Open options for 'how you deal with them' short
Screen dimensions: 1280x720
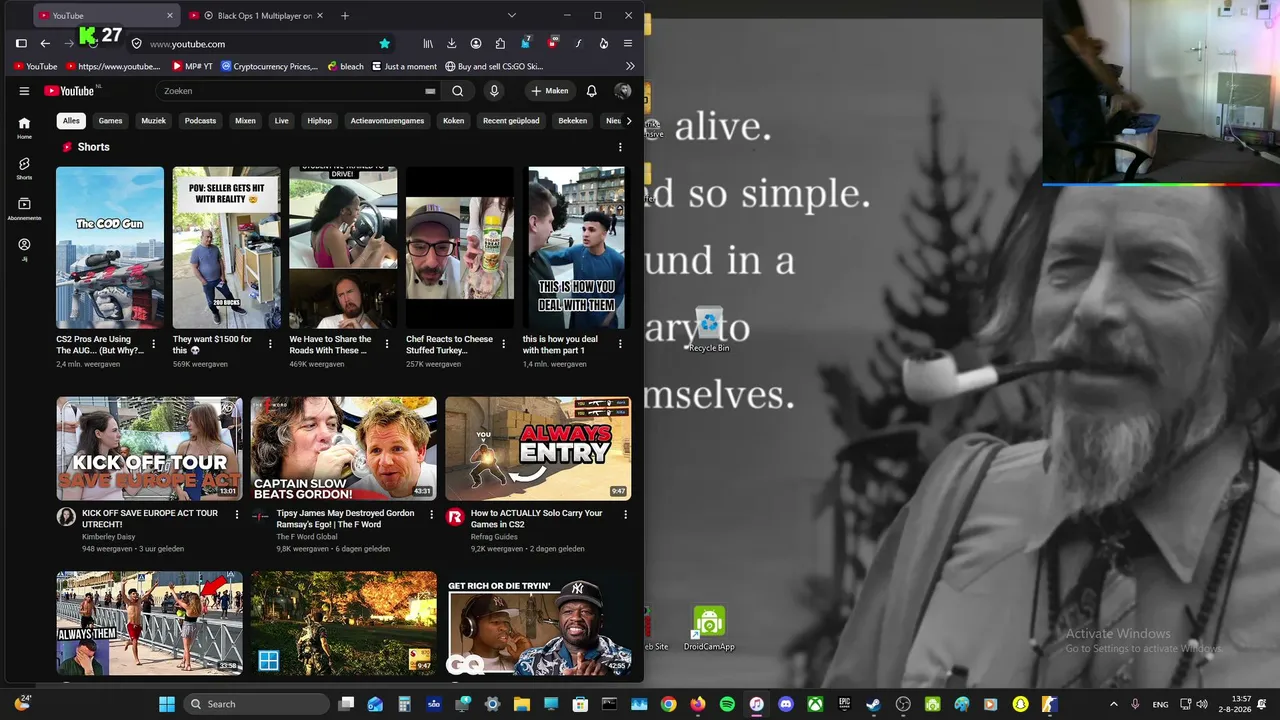click(620, 344)
